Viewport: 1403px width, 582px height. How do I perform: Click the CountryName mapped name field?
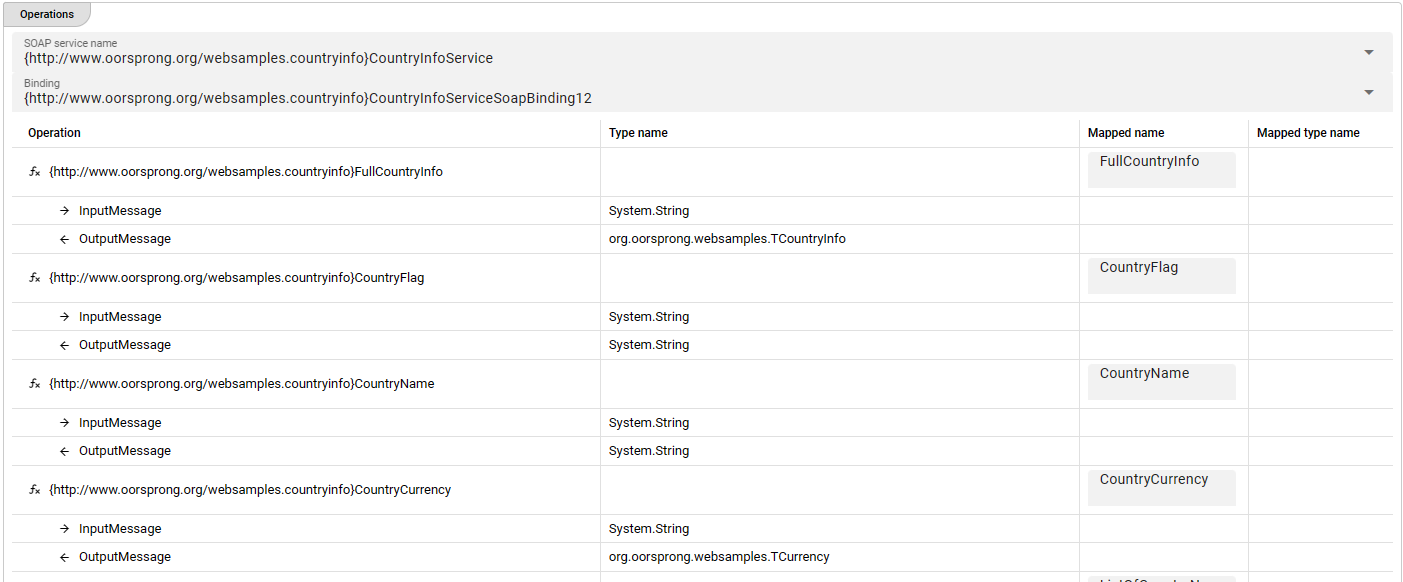tap(1161, 382)
